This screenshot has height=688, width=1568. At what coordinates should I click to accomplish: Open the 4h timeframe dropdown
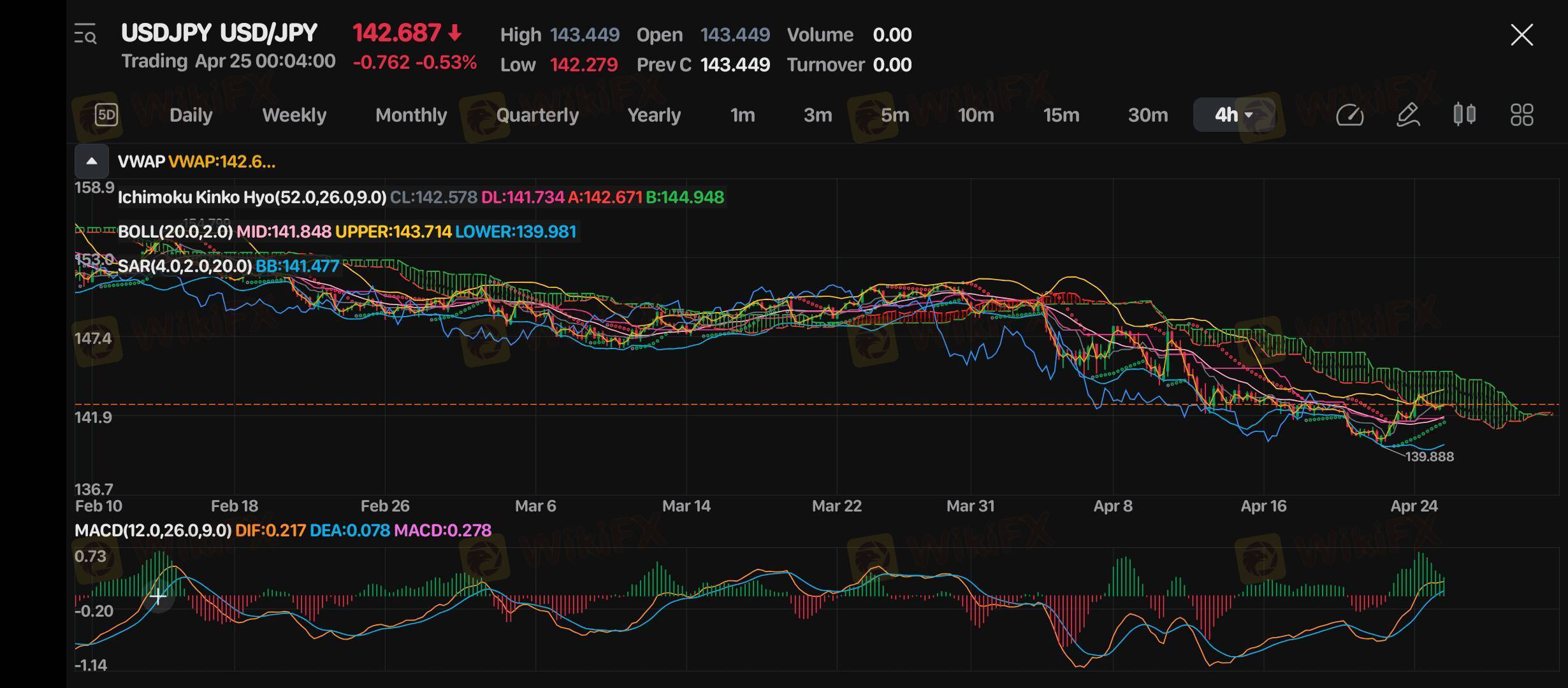[x=1233, y=115]
